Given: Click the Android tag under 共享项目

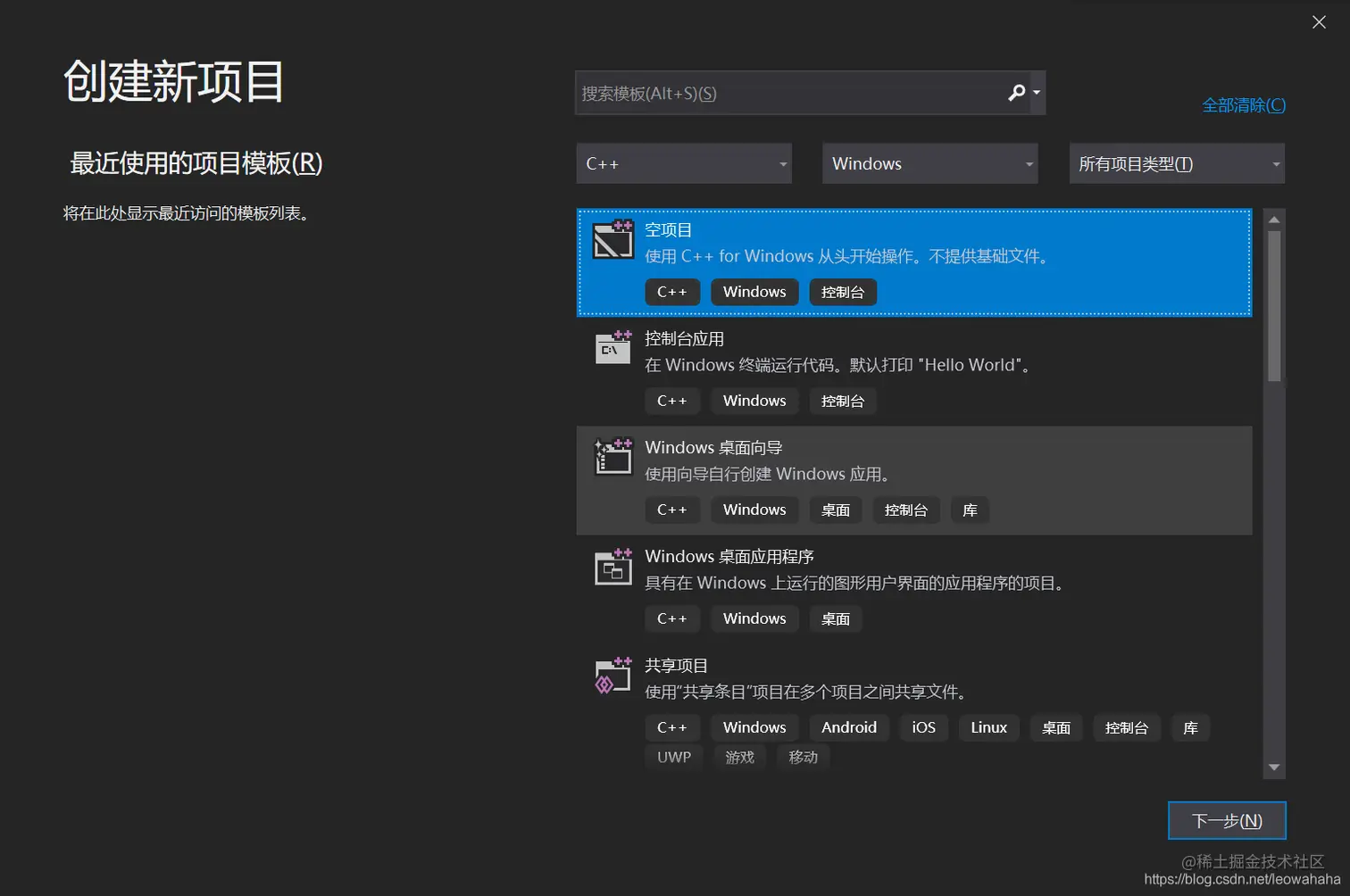Looking at the screenshot, I should coord(848,727).
